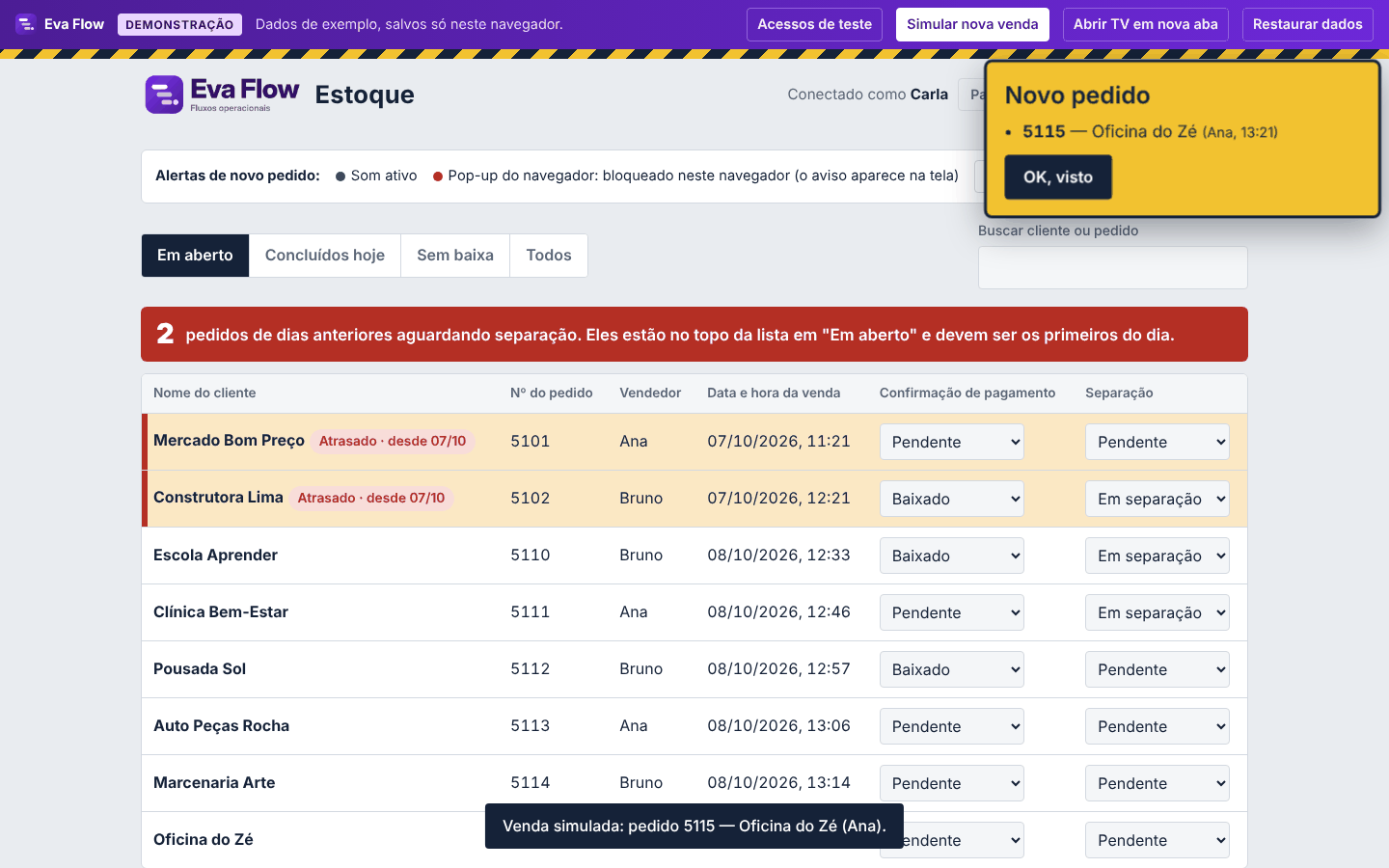1389x868 pixels.
Task: Open separation dropdown for Pousada Sol
Action: point(1157,669)
